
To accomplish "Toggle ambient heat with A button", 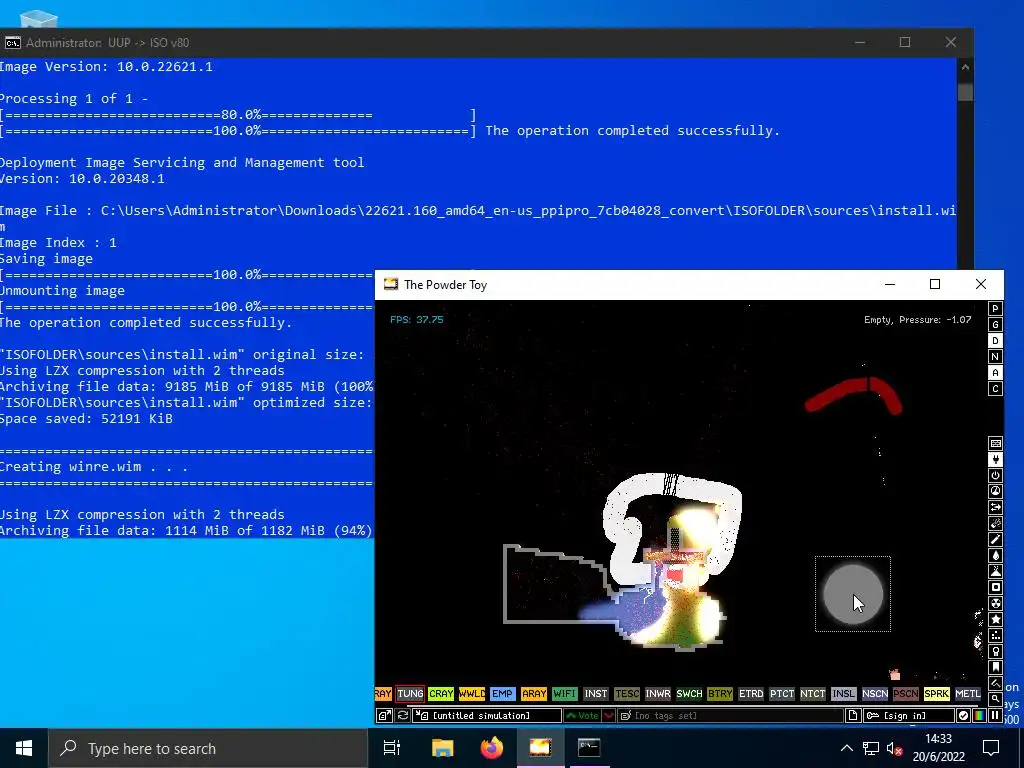I will coord(995,373).
